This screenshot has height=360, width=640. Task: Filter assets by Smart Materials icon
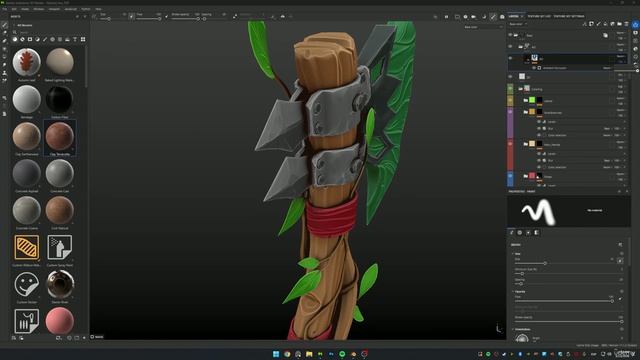tap(22, 39)
